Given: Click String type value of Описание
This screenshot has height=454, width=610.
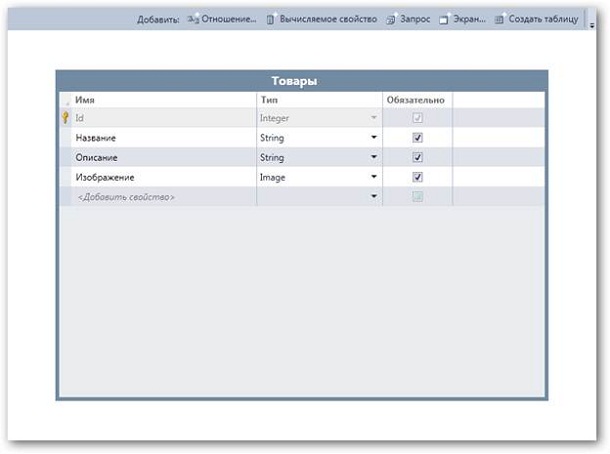Looking at the screenshot, I should tap(272, 158).
